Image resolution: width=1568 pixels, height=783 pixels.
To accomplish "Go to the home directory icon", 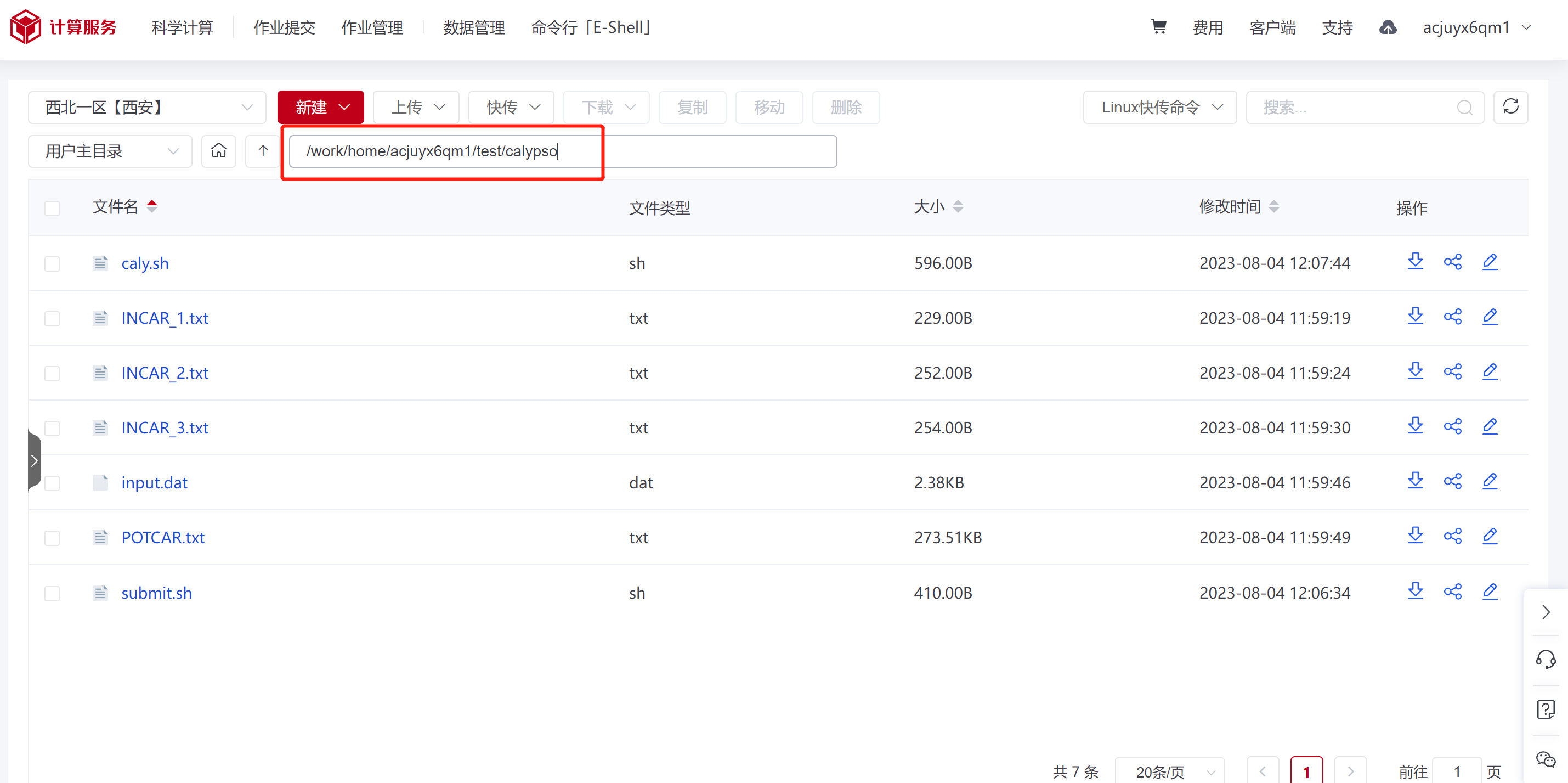I will 218,150.
